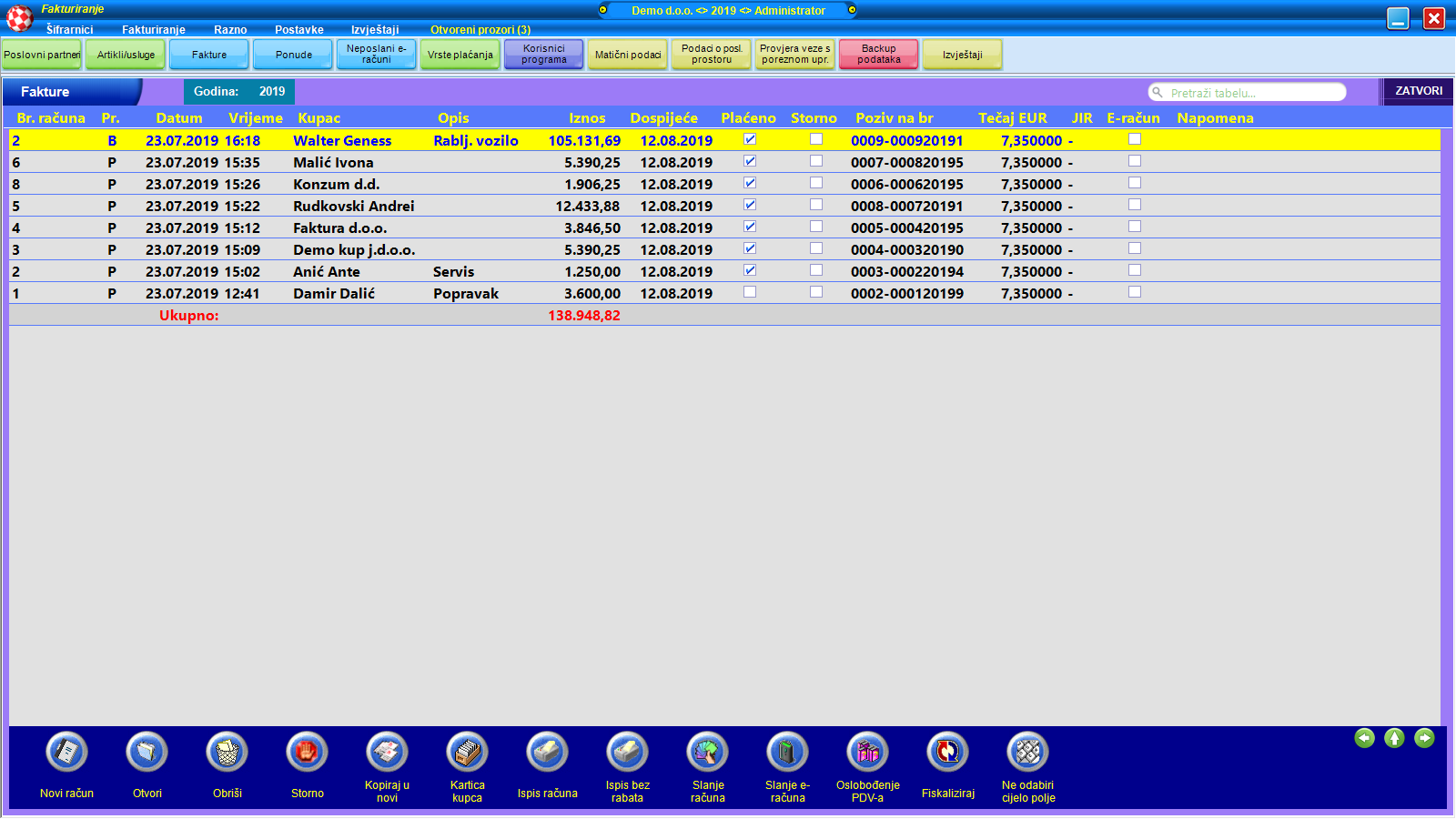
Task: Click the ZATVORI button
Action: 1418,91
